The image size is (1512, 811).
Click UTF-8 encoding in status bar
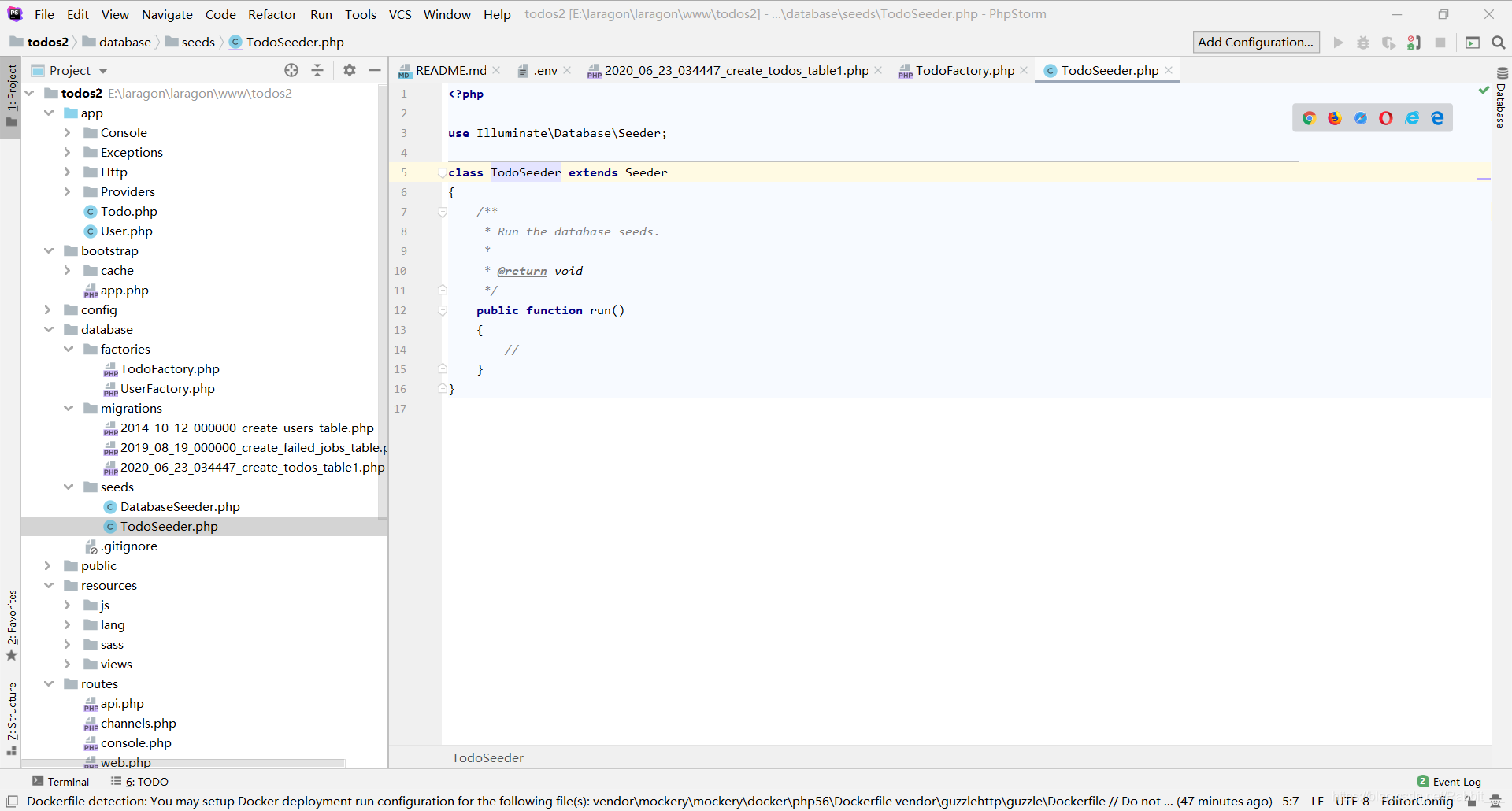click(x=1352, y=802)
